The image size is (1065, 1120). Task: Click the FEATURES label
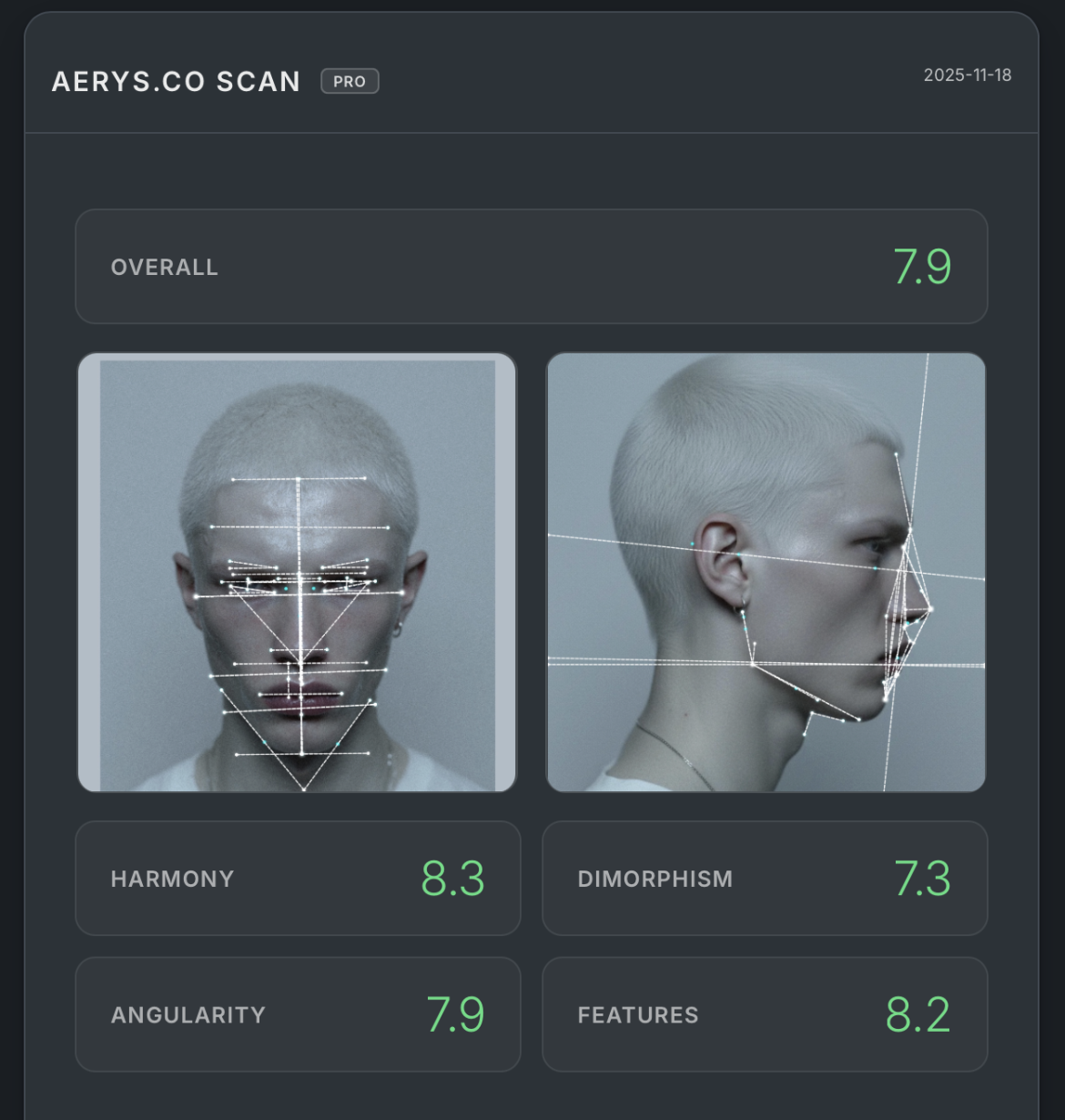click(637, 1014)
